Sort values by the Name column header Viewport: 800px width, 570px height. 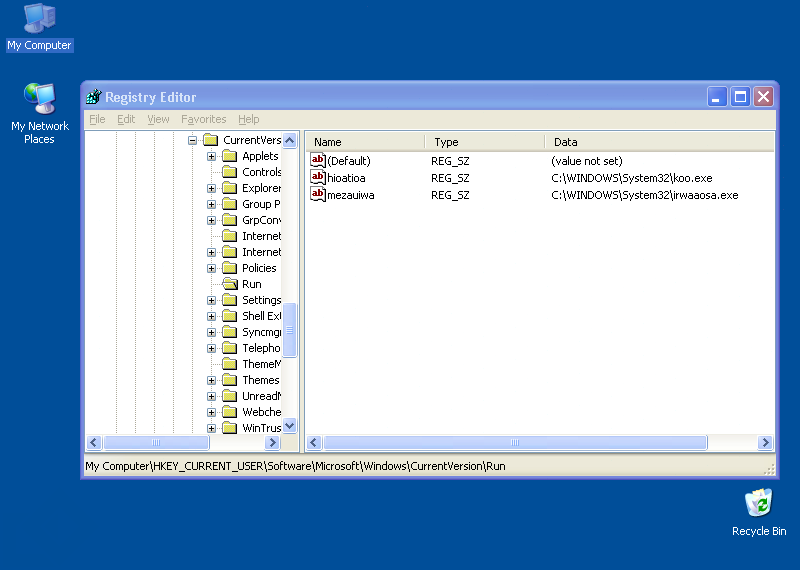coord(365,142)
